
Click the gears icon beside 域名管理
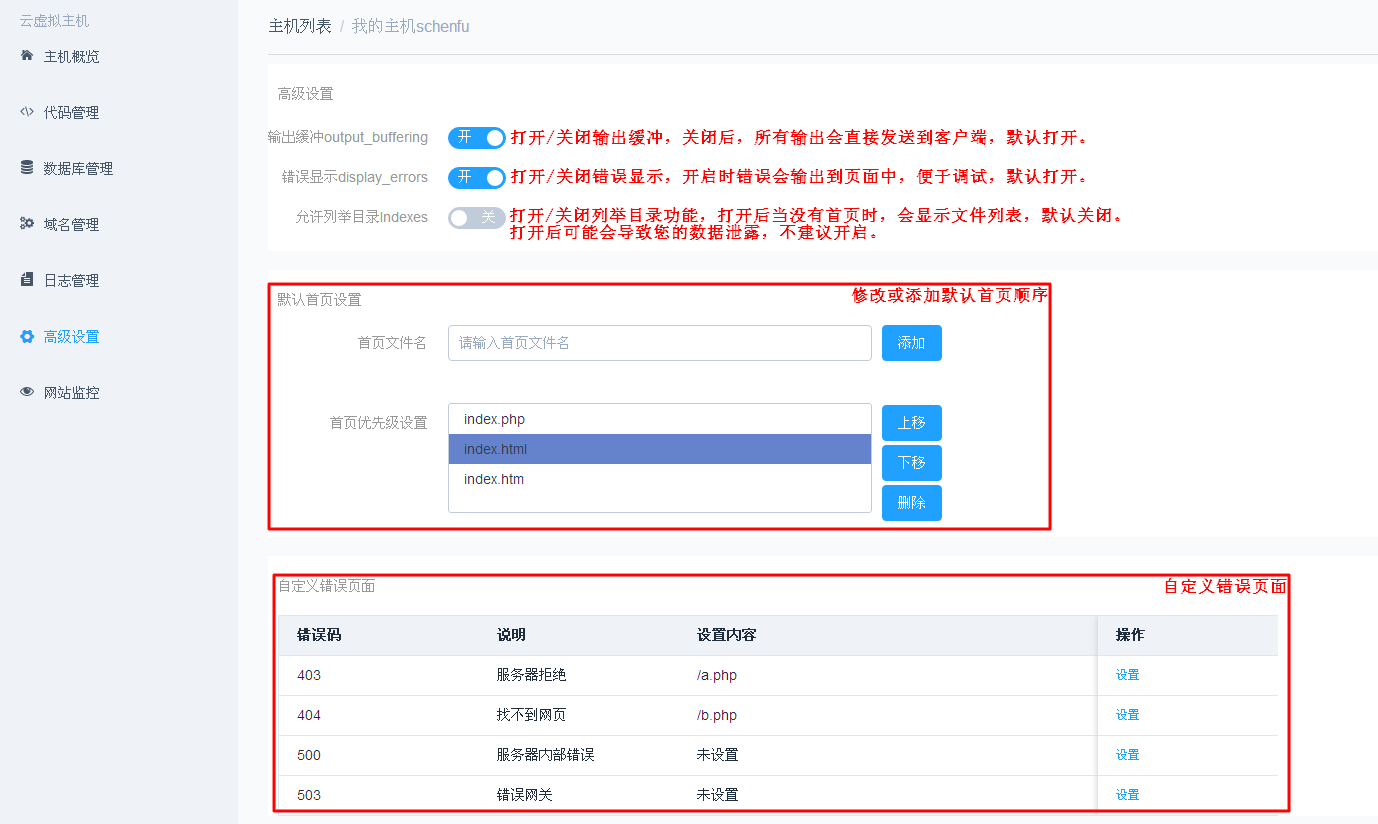[27, 224]
